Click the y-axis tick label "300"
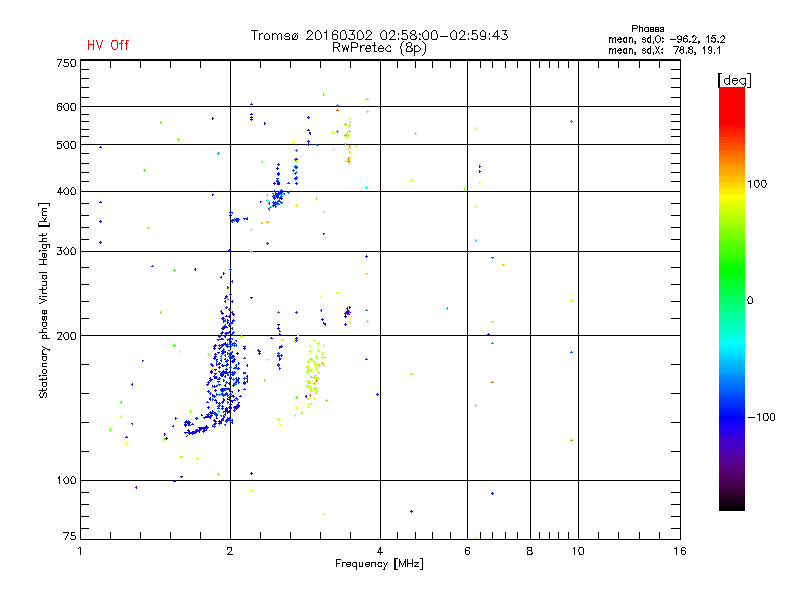The image size is (800, 600). [x=66, y=251]
